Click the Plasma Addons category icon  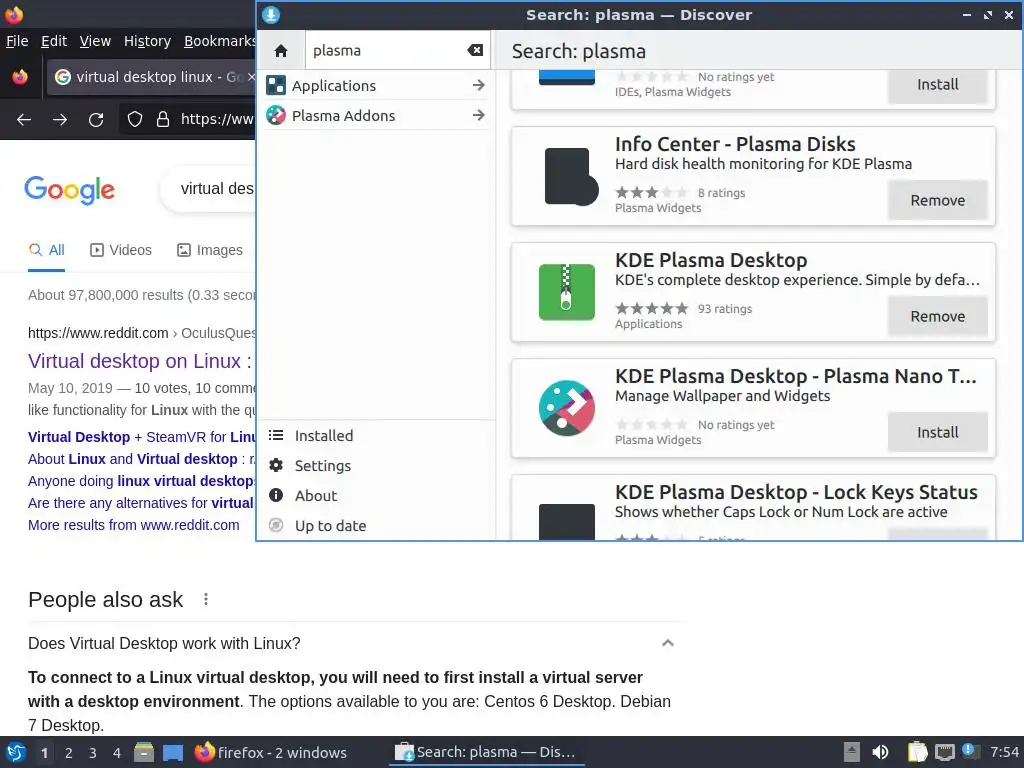pos(276,116)
